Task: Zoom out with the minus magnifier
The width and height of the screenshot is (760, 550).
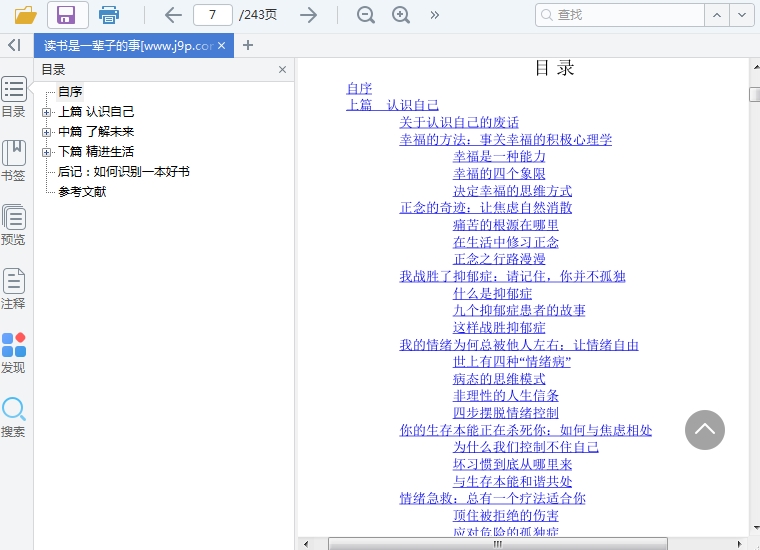Action: pyautogui.click(x=365, y=15)
